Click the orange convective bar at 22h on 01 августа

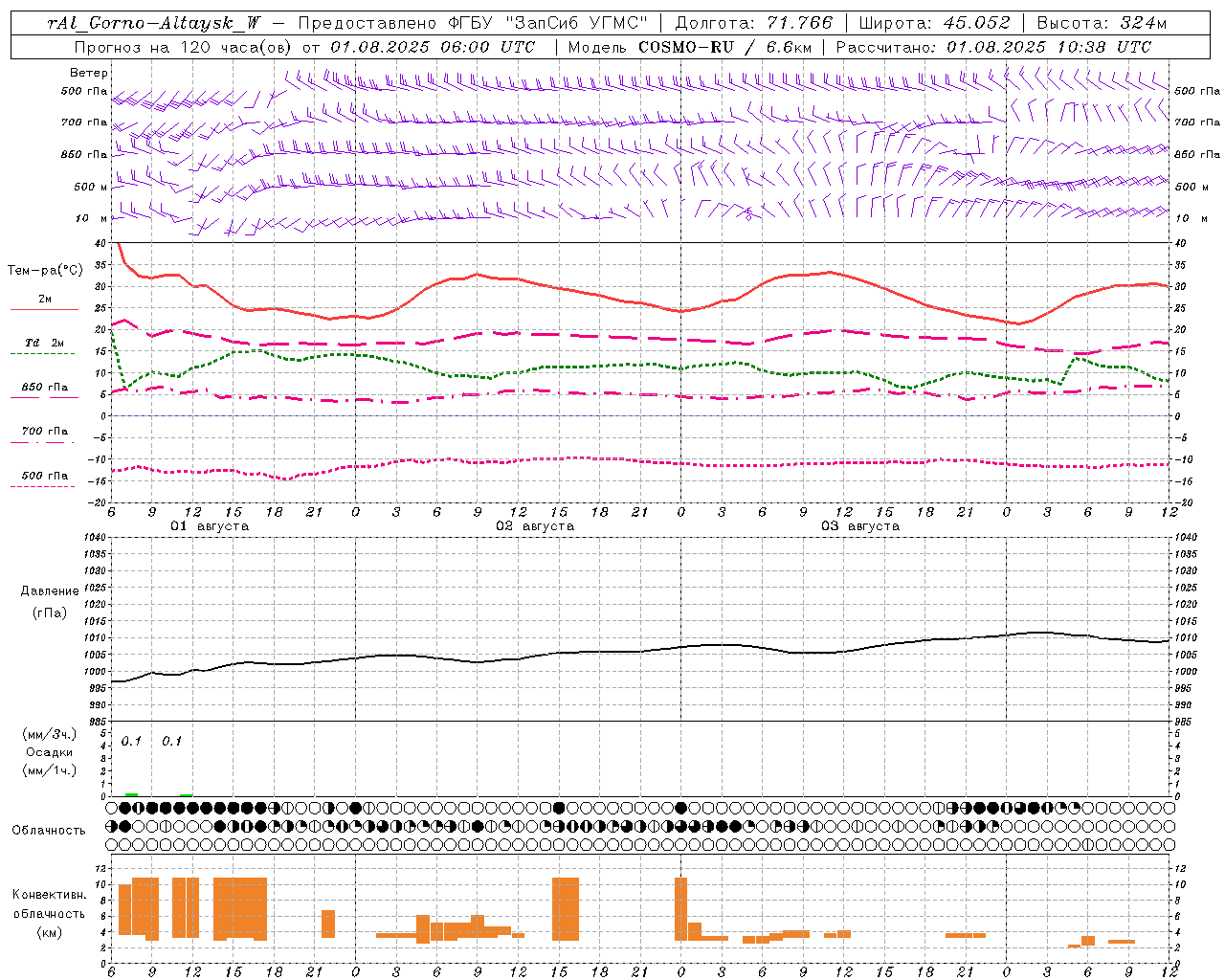pyautogui.click(x=328, y=924)
